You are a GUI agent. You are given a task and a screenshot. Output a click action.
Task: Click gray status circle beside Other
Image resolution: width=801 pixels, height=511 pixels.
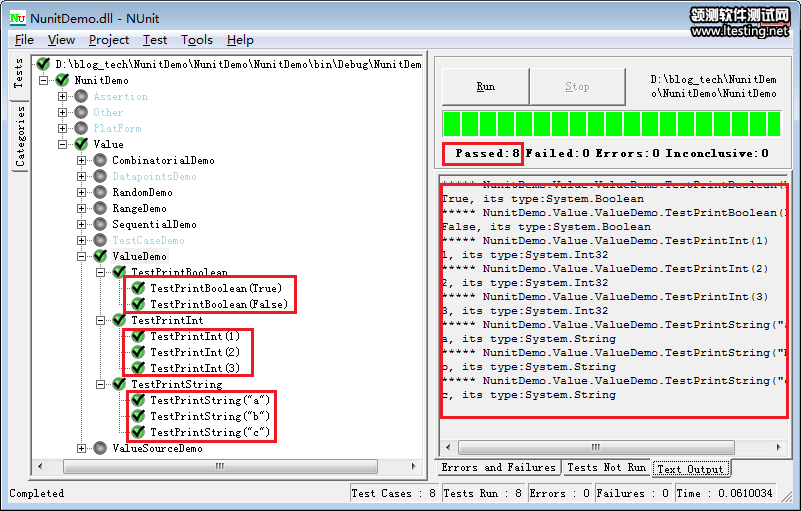81,112
